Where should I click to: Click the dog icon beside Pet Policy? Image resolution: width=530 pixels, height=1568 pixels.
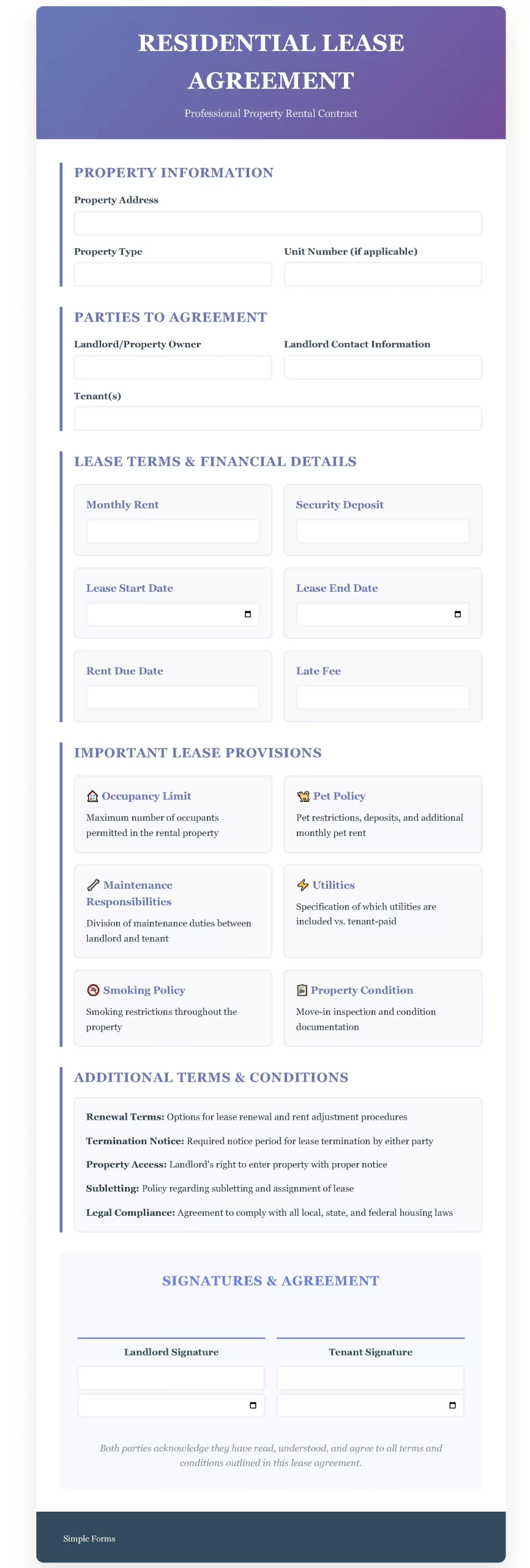point(303,796)
